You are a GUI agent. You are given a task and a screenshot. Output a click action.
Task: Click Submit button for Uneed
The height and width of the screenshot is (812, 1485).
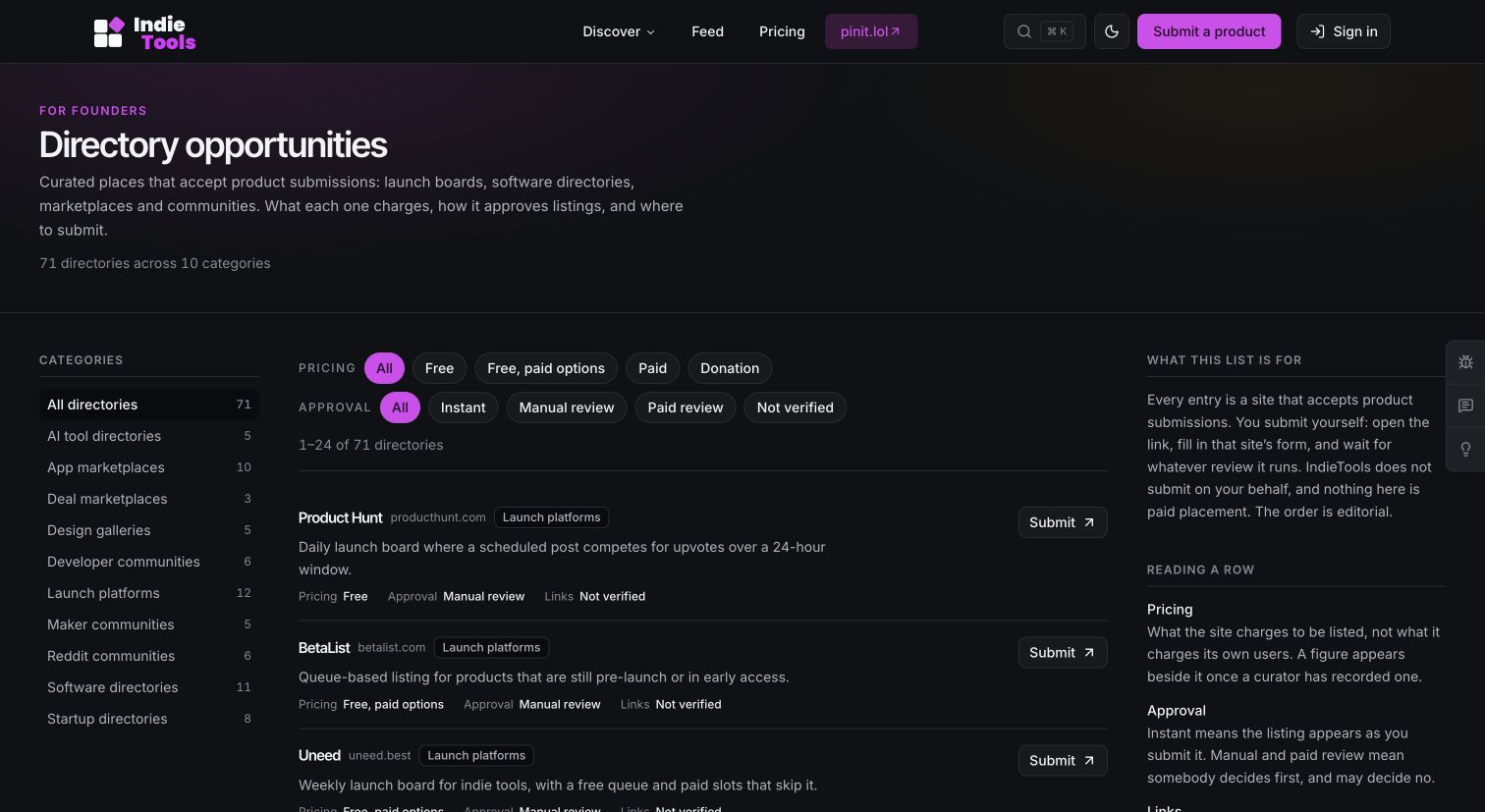point(1063,760)
